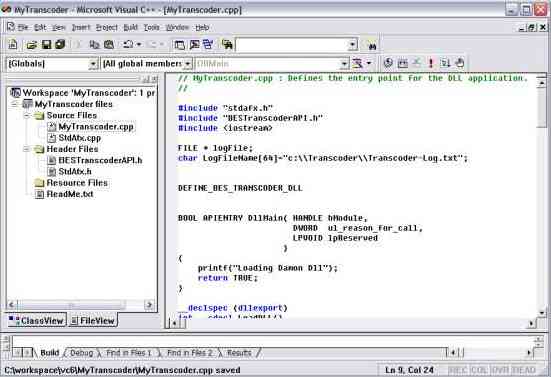Image resolution: width=551 pixels, height=377 pixels.
Task: Open the Tools menu
Action: (151, 27)
